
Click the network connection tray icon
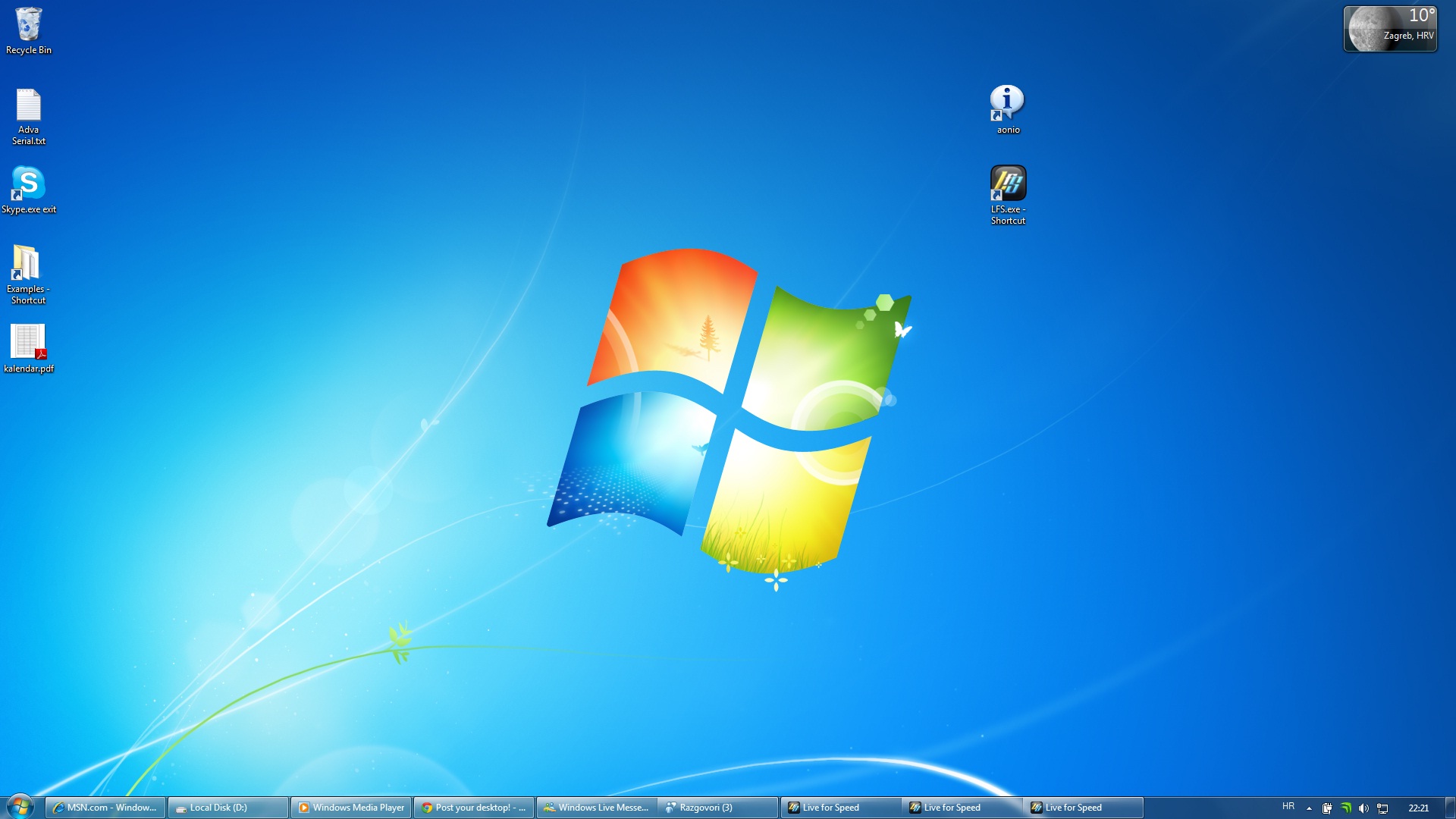coord(1382,808)
